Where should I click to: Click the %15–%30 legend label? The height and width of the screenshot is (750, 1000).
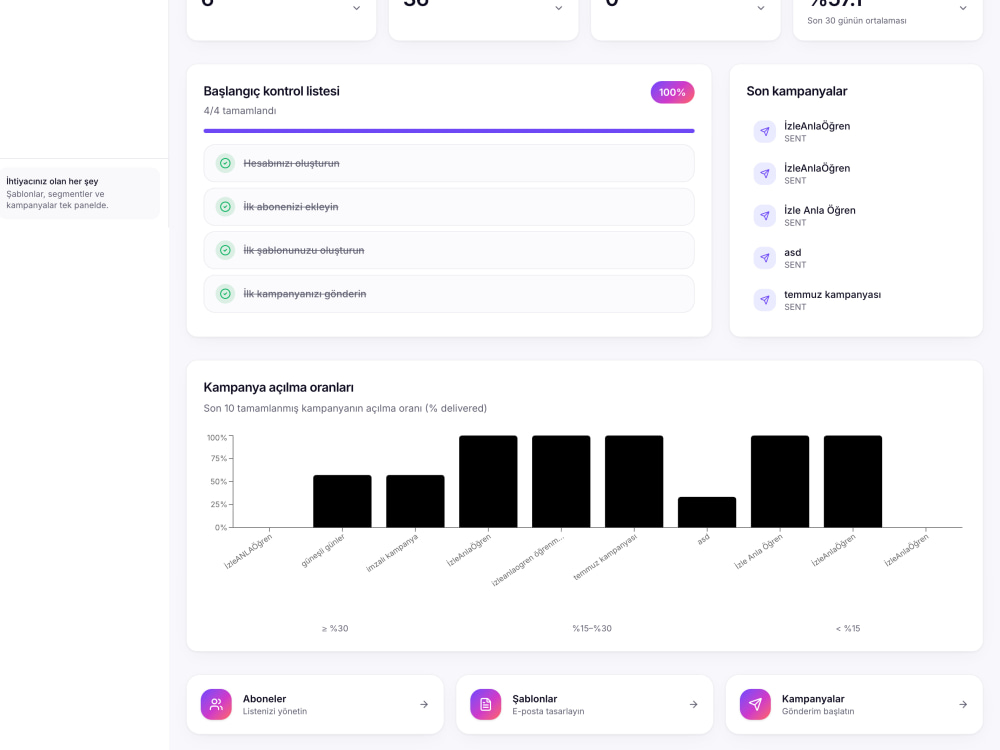[x=592, y=628]
